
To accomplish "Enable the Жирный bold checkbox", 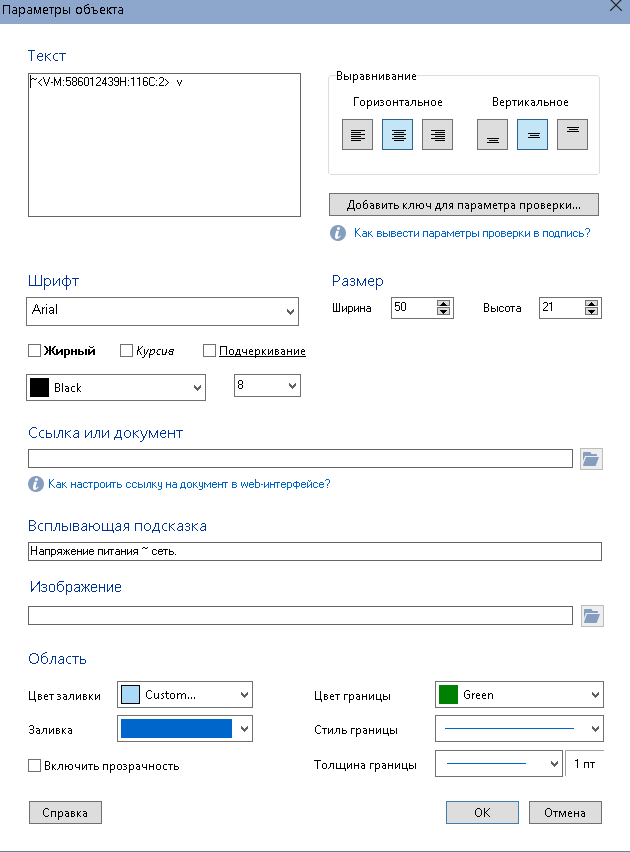I will [35, 351].
